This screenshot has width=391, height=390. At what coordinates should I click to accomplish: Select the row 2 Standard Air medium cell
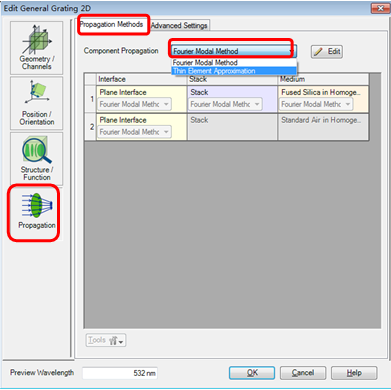pyautogui.click(x=323, y=127)
